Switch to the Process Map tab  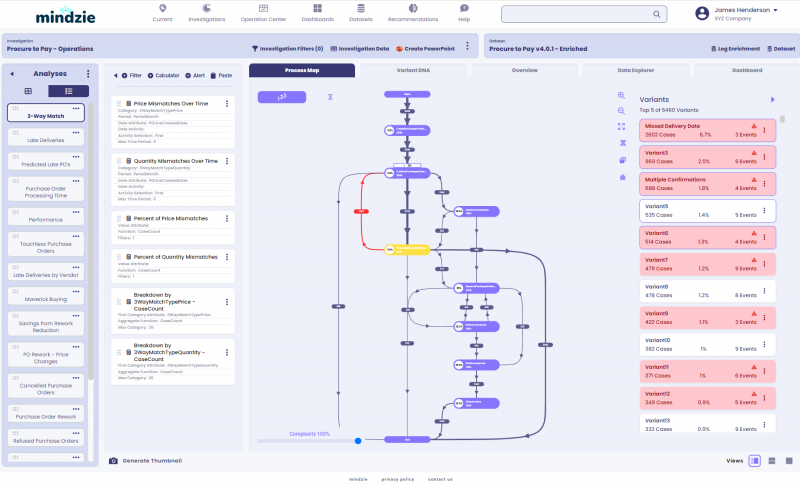point(302,70)
